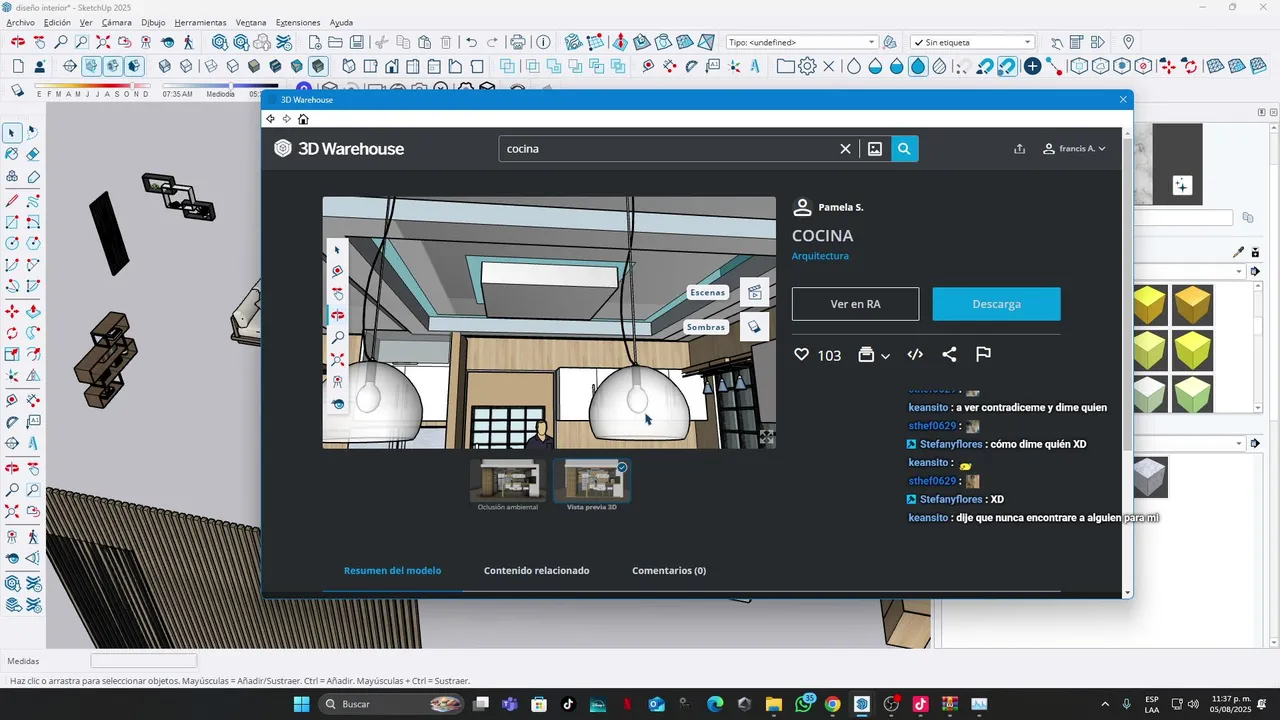Pick the bright yellow material swatch
This screenshot has width=1280, height=720.
point(1193,349)
